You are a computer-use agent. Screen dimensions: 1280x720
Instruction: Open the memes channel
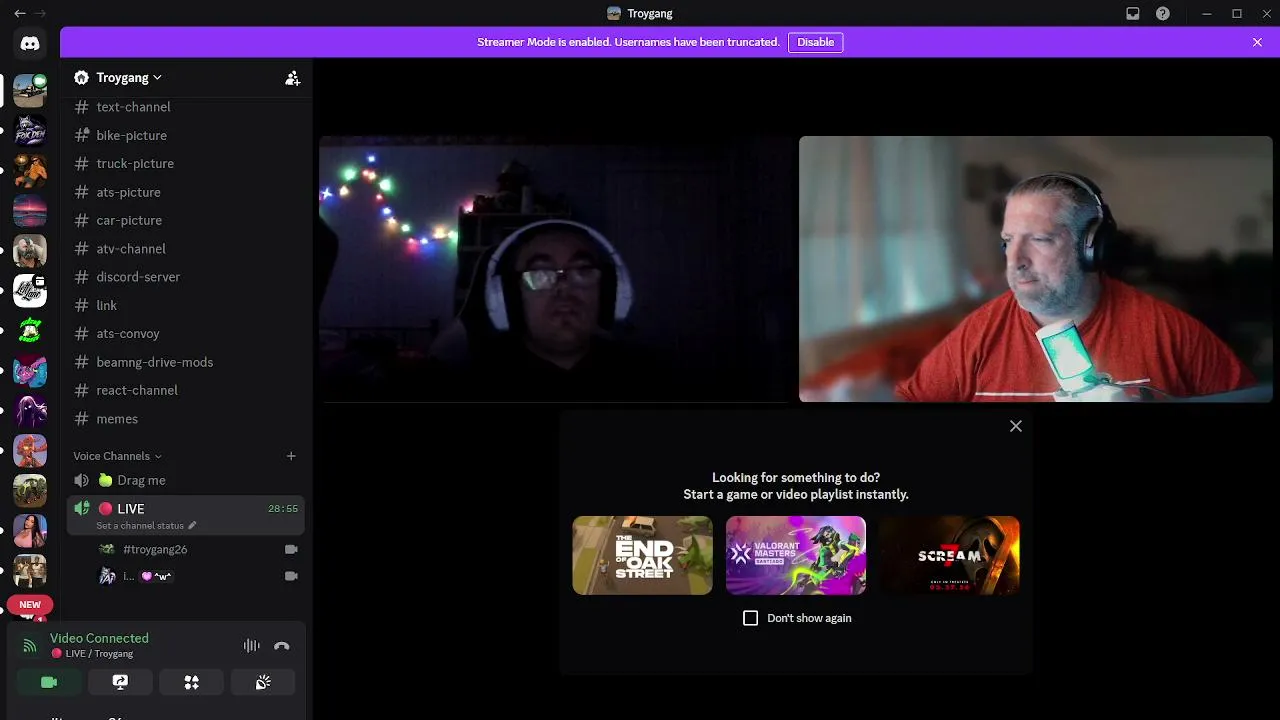[x=186, y=419]
